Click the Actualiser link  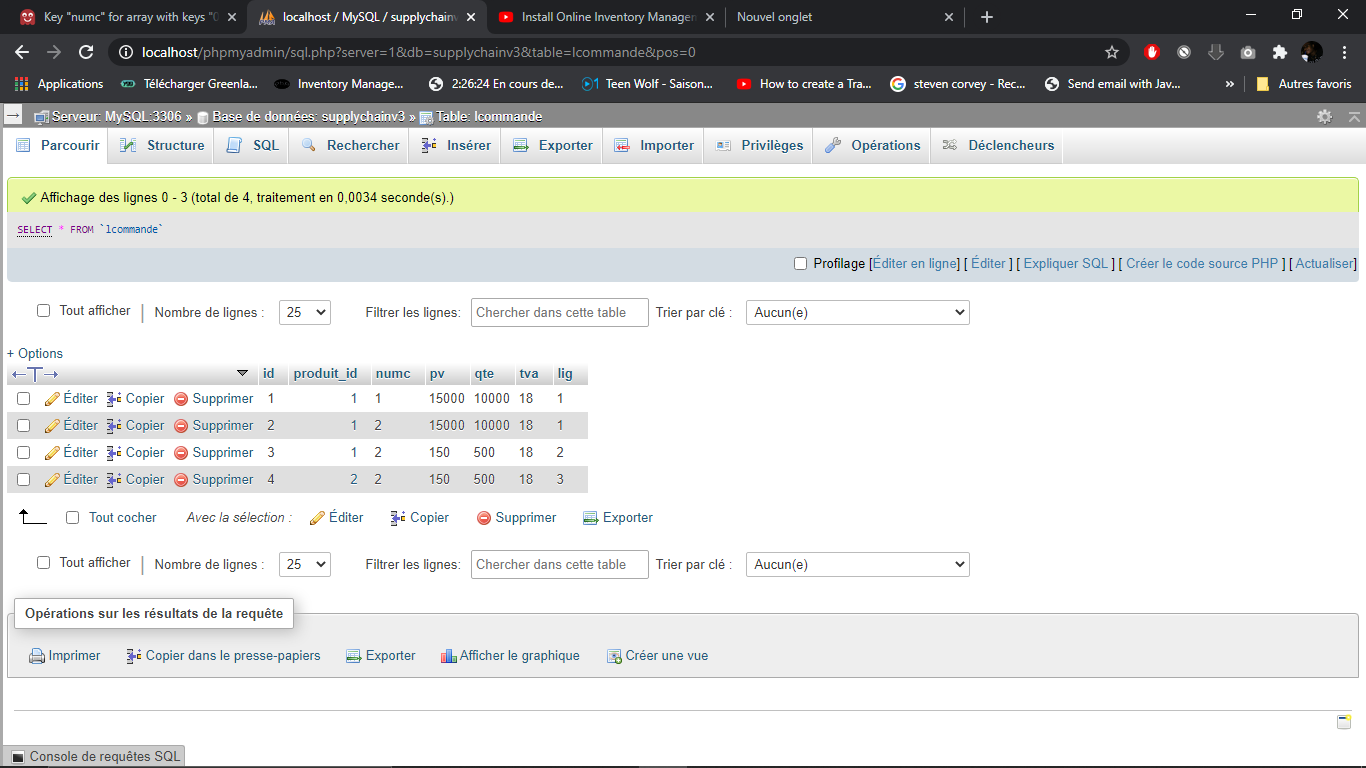pos(1325,264)
